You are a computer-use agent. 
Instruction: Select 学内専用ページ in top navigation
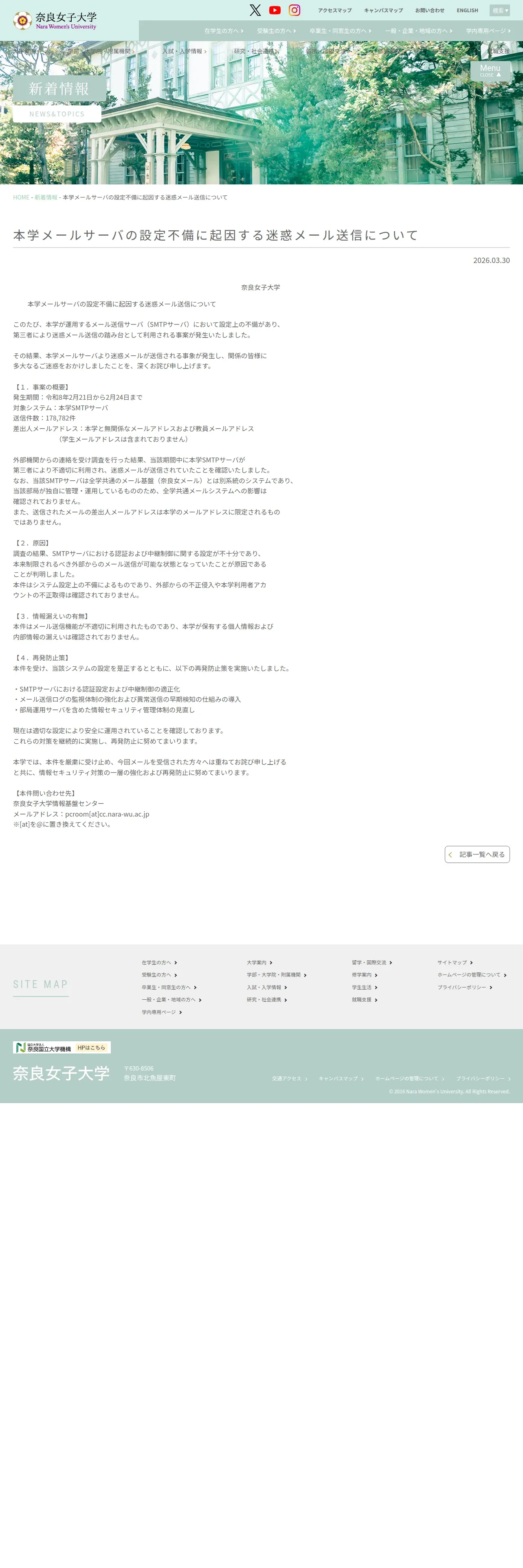coord(488,31)
